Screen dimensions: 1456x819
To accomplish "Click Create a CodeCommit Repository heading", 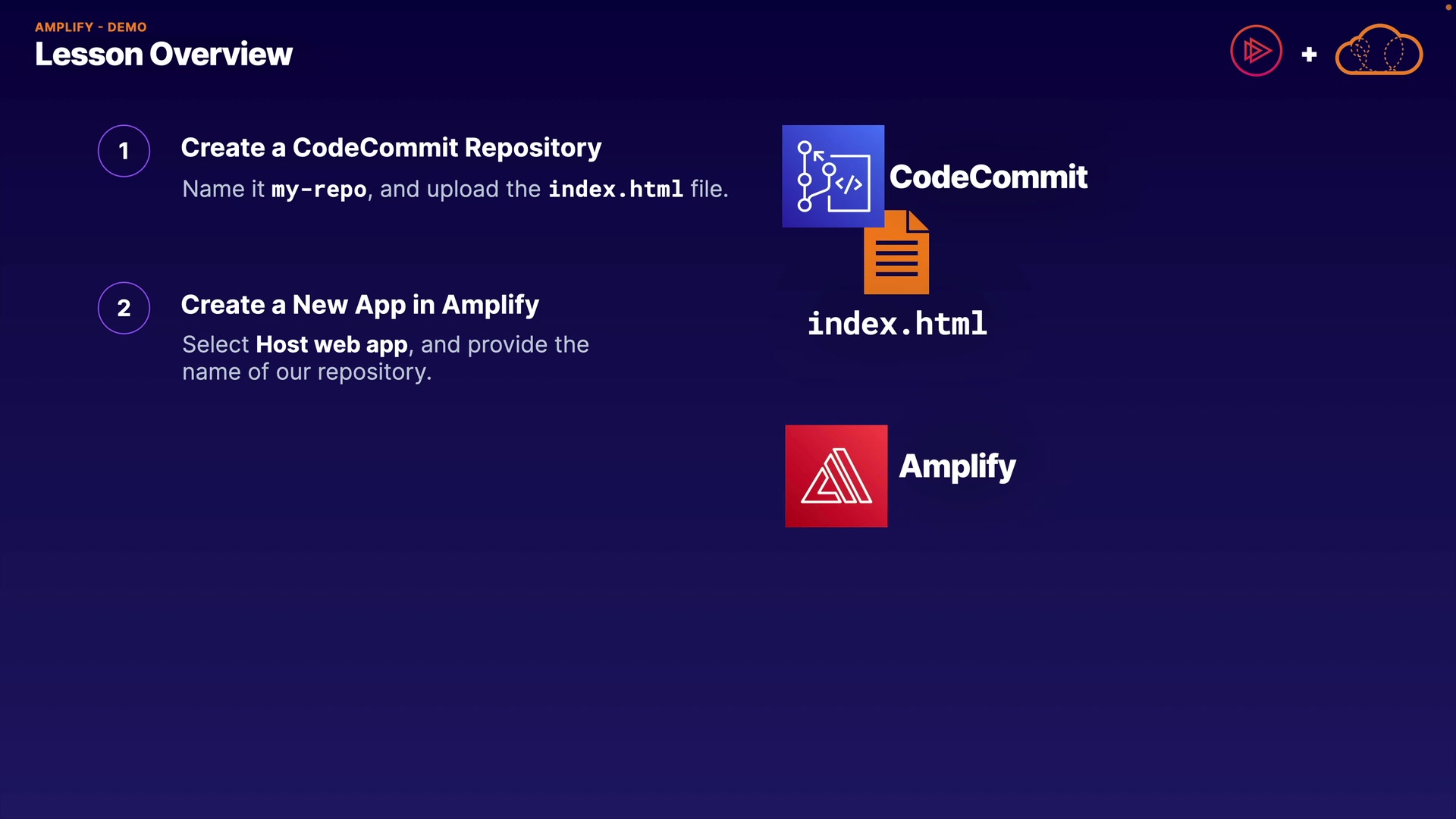I will (391, 148).
